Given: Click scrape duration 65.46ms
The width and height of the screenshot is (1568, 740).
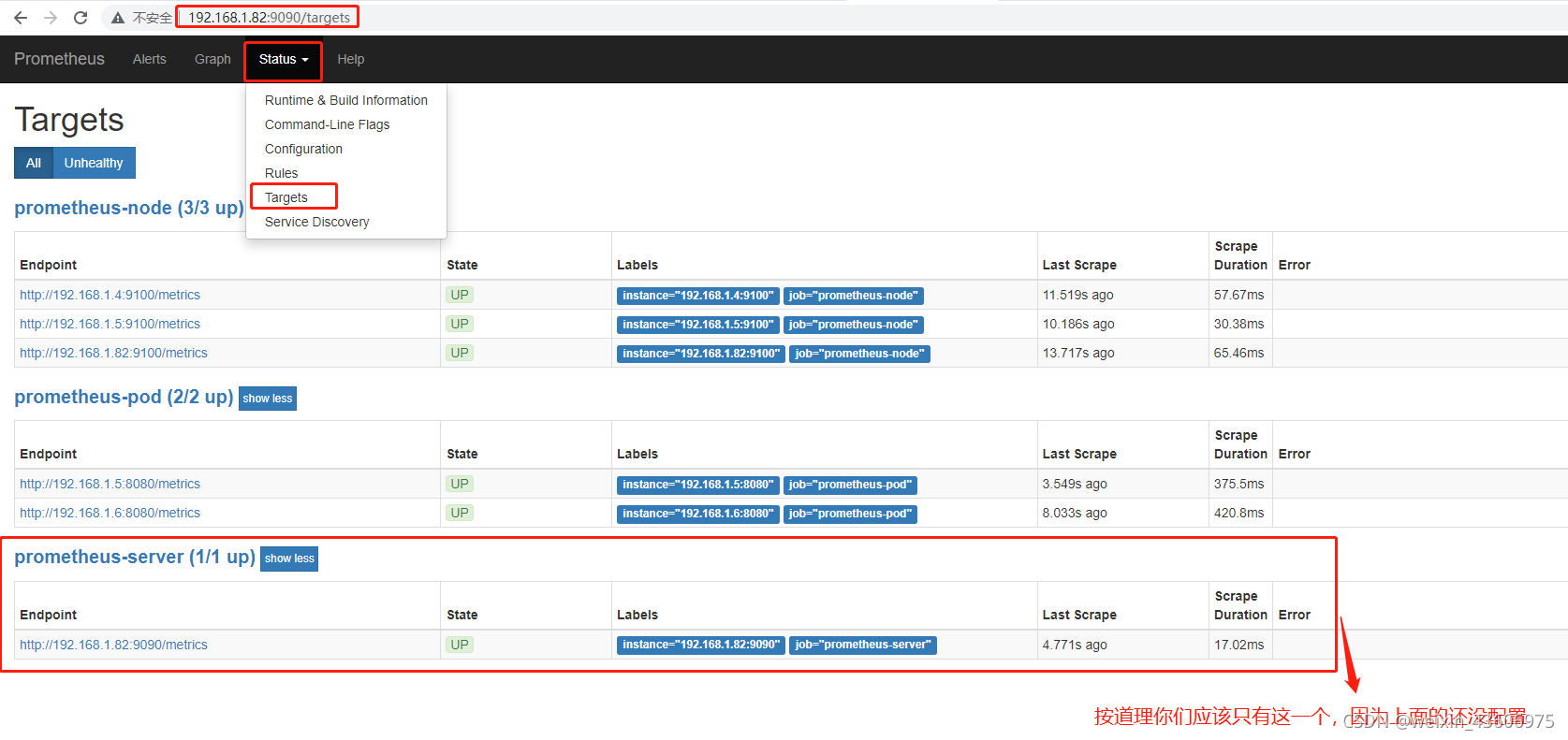Looking at the screenshot, I should point(1238,353).
